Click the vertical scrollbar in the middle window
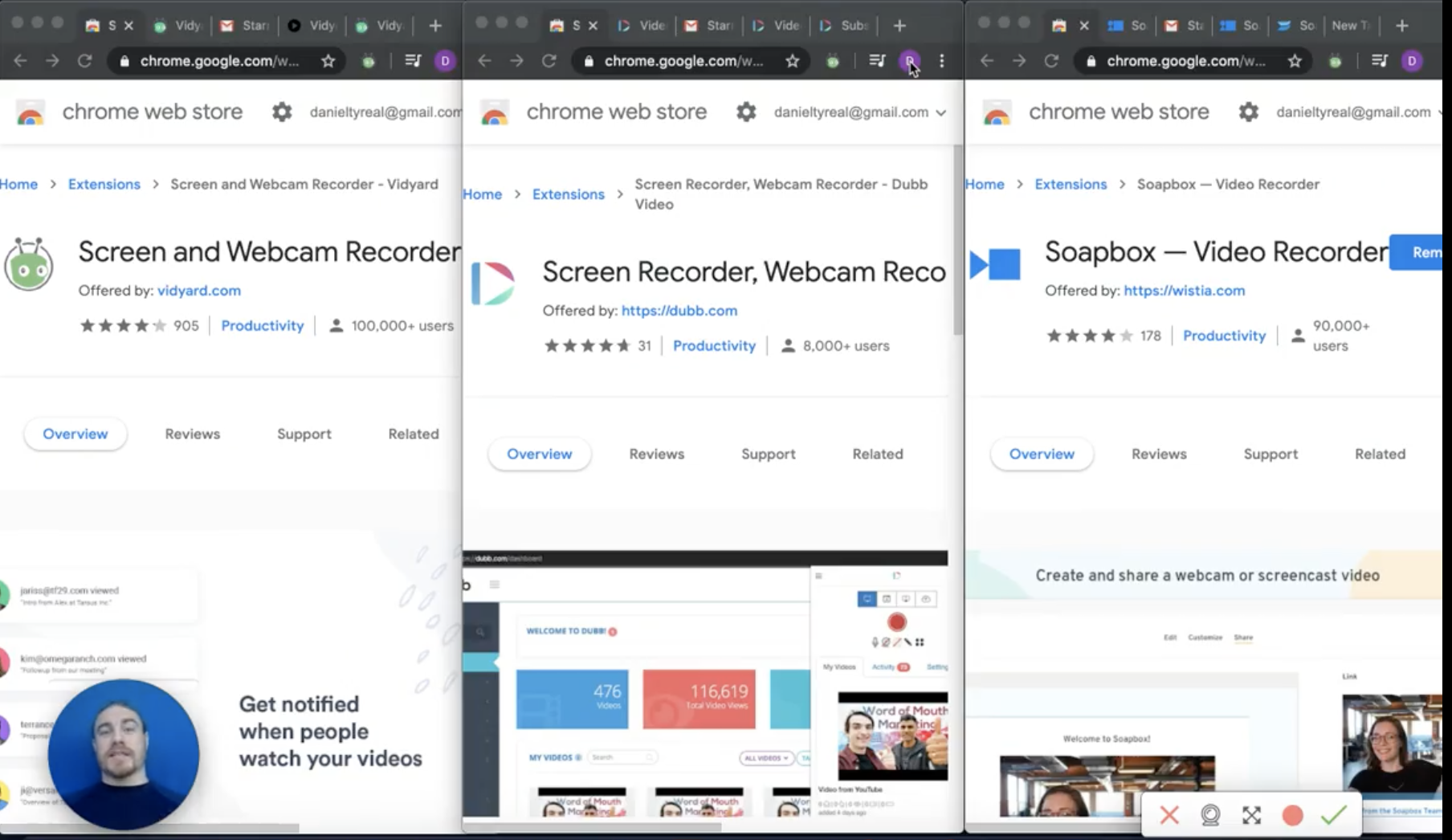 click(957, 240)
